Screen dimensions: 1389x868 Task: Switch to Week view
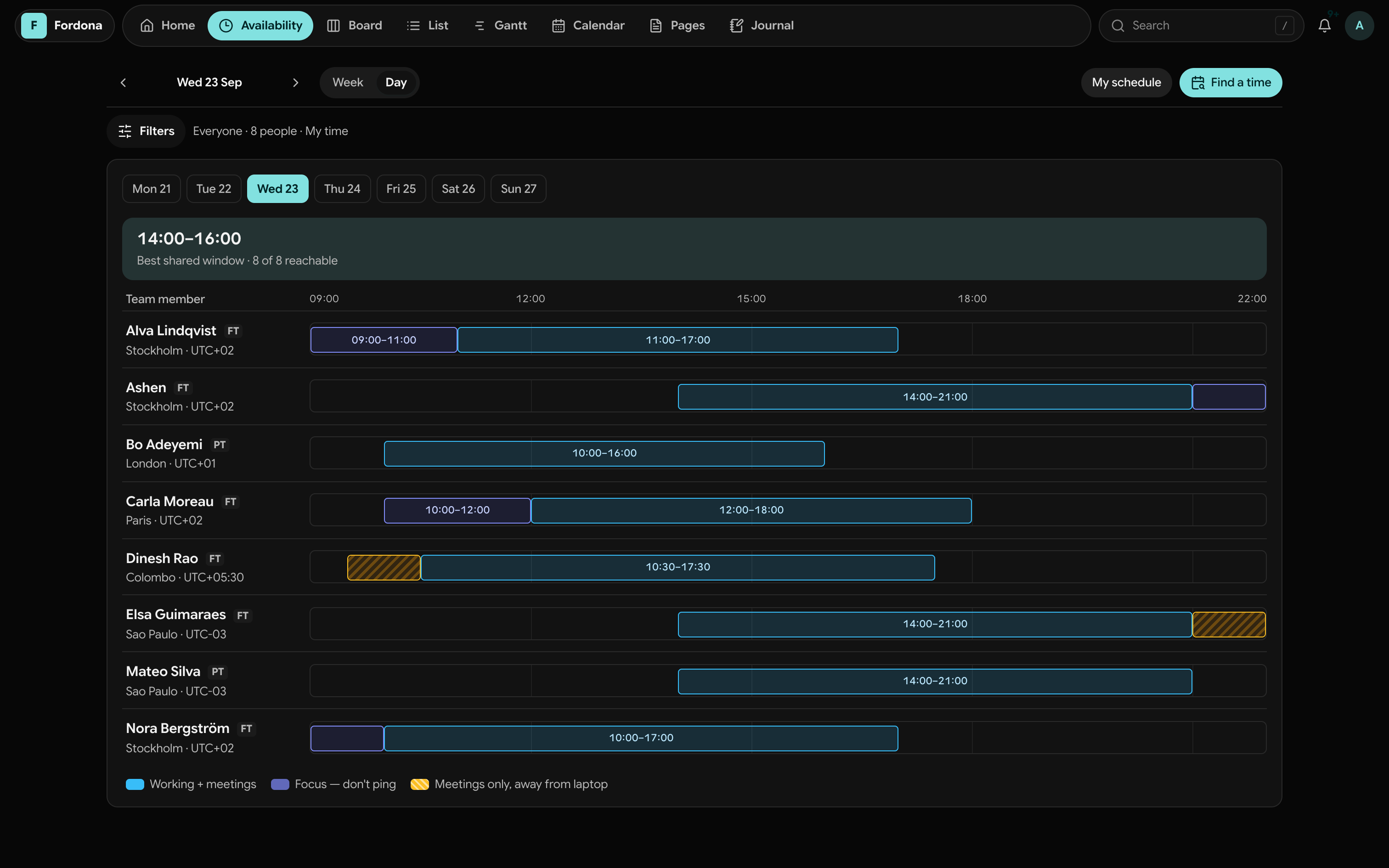click(348, 83)
